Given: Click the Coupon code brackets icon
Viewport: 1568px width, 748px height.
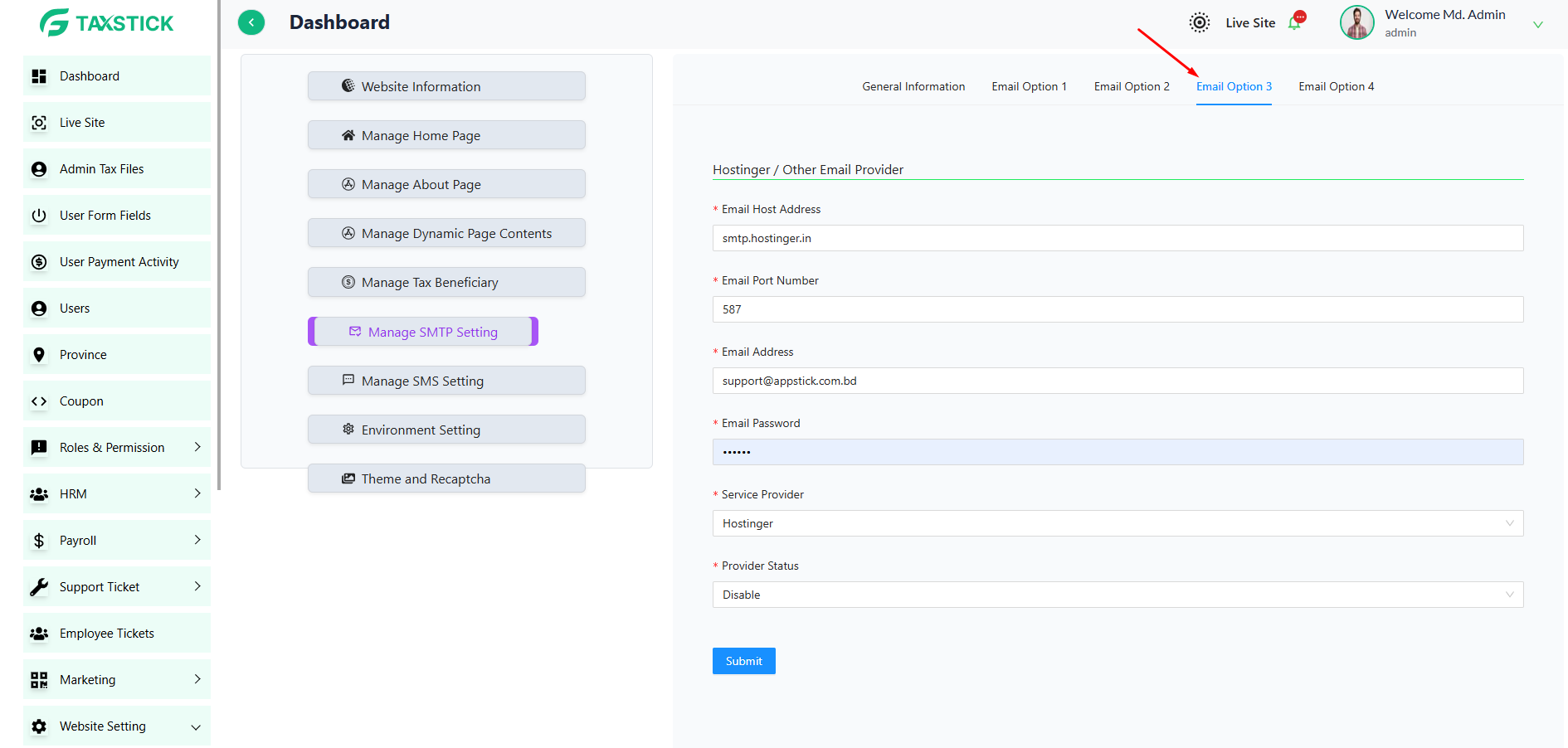Looking at the screenshot, I should click(x=39, y=401).
